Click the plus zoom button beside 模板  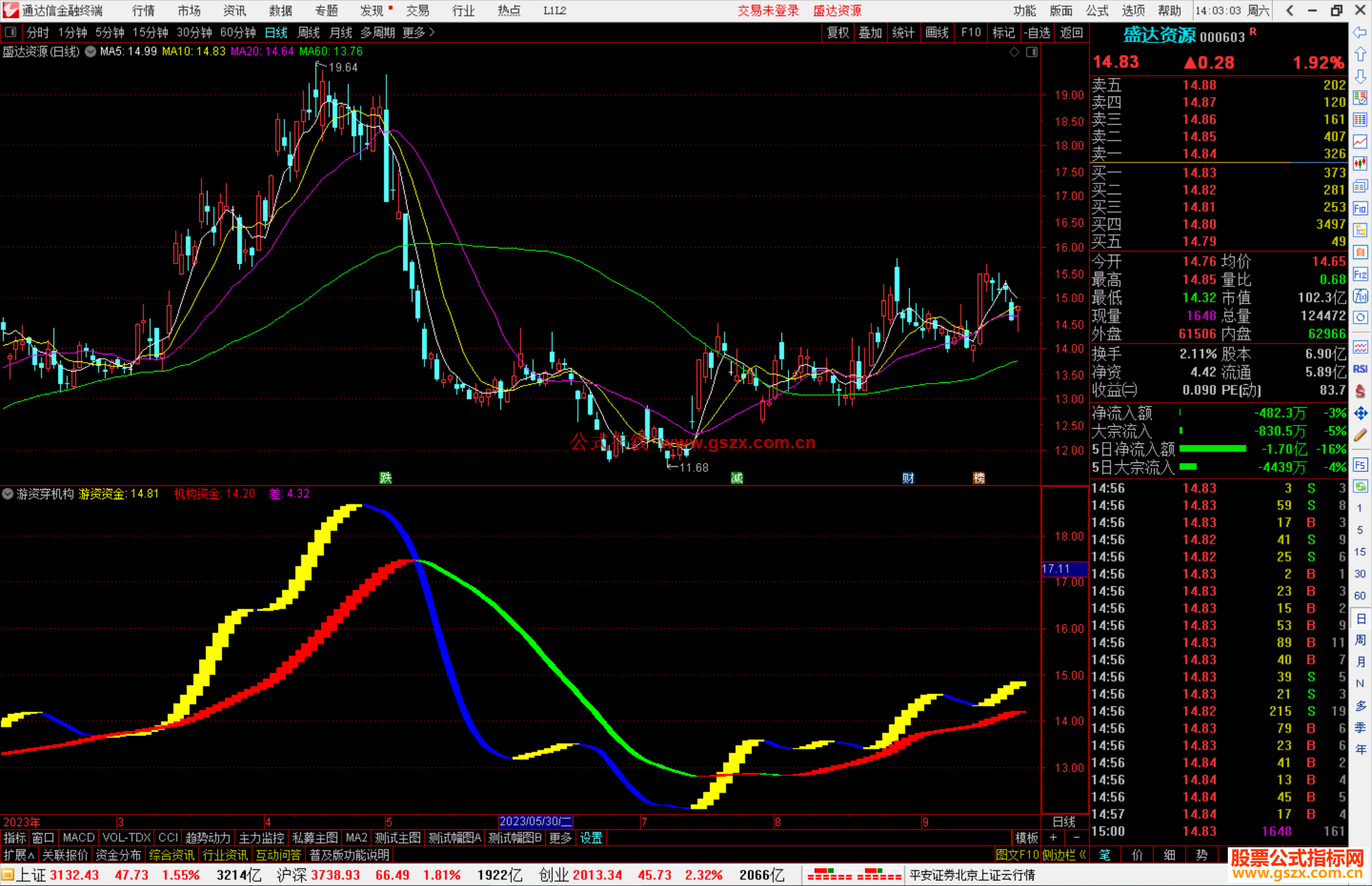1053,838
